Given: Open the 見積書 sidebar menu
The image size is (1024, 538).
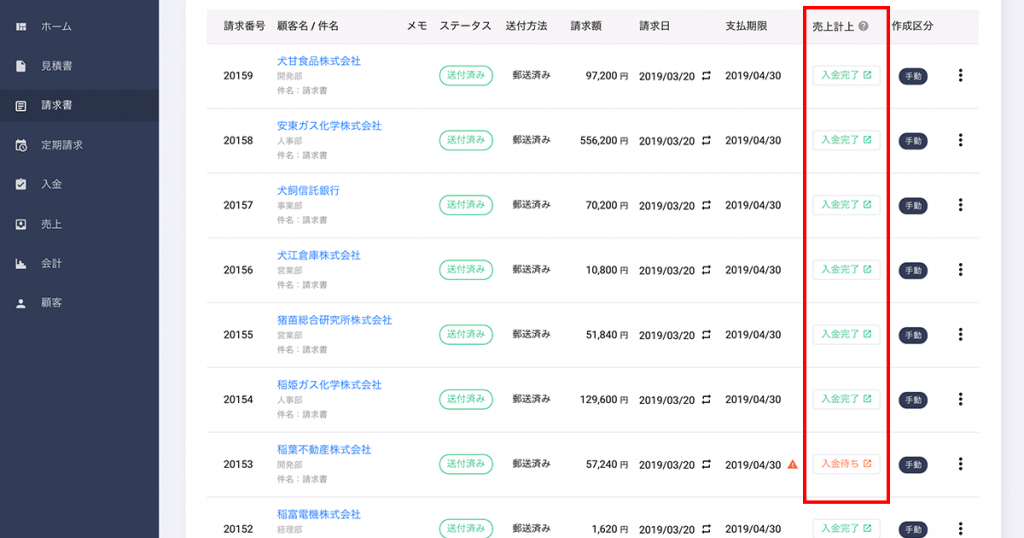Looking at the screenshot, I should click(79, 66).
